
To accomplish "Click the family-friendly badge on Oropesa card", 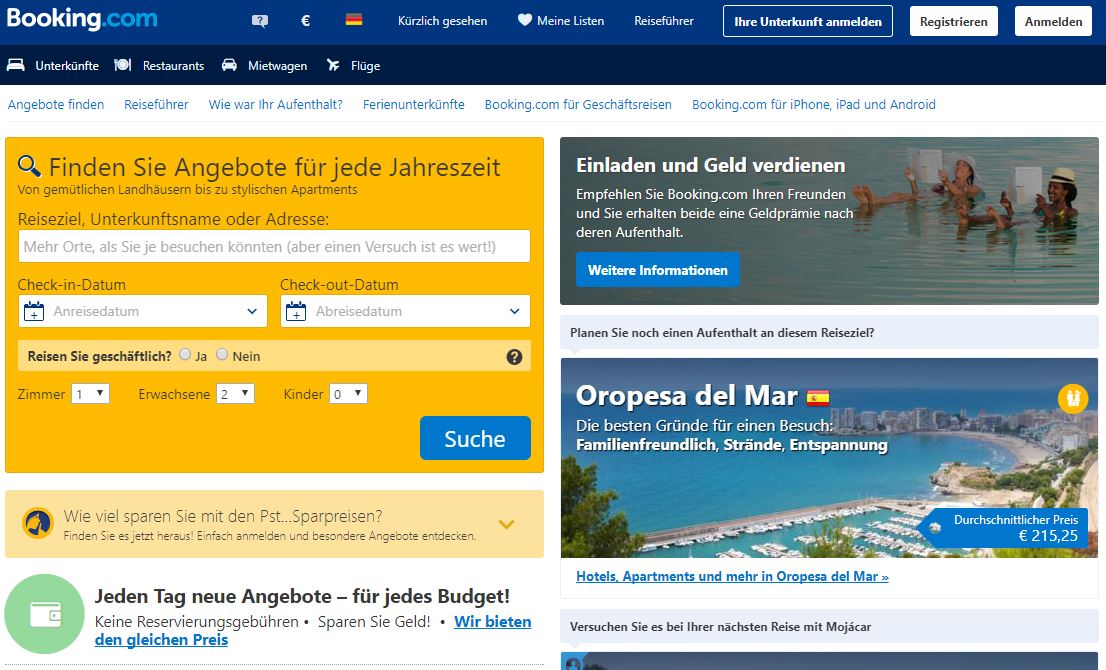I will click(x=1073, y=398).
